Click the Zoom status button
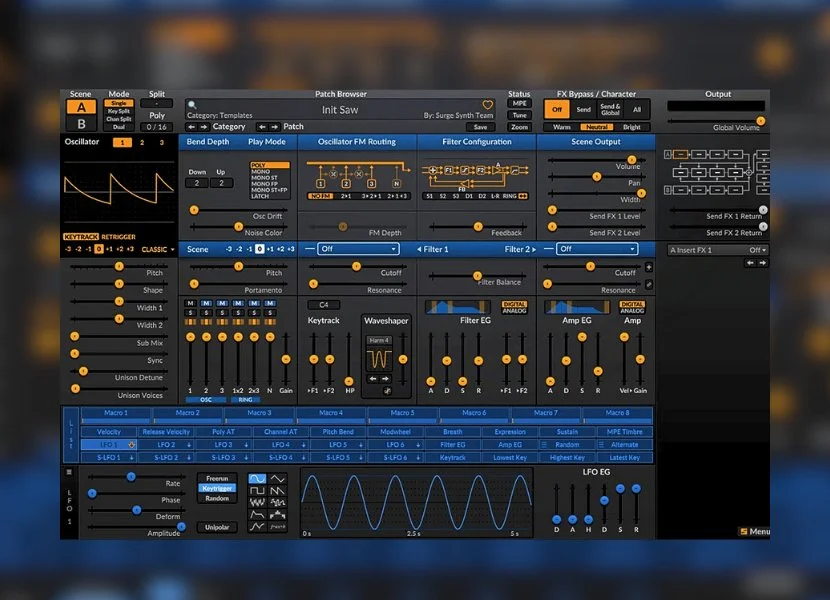 (519, 127)
